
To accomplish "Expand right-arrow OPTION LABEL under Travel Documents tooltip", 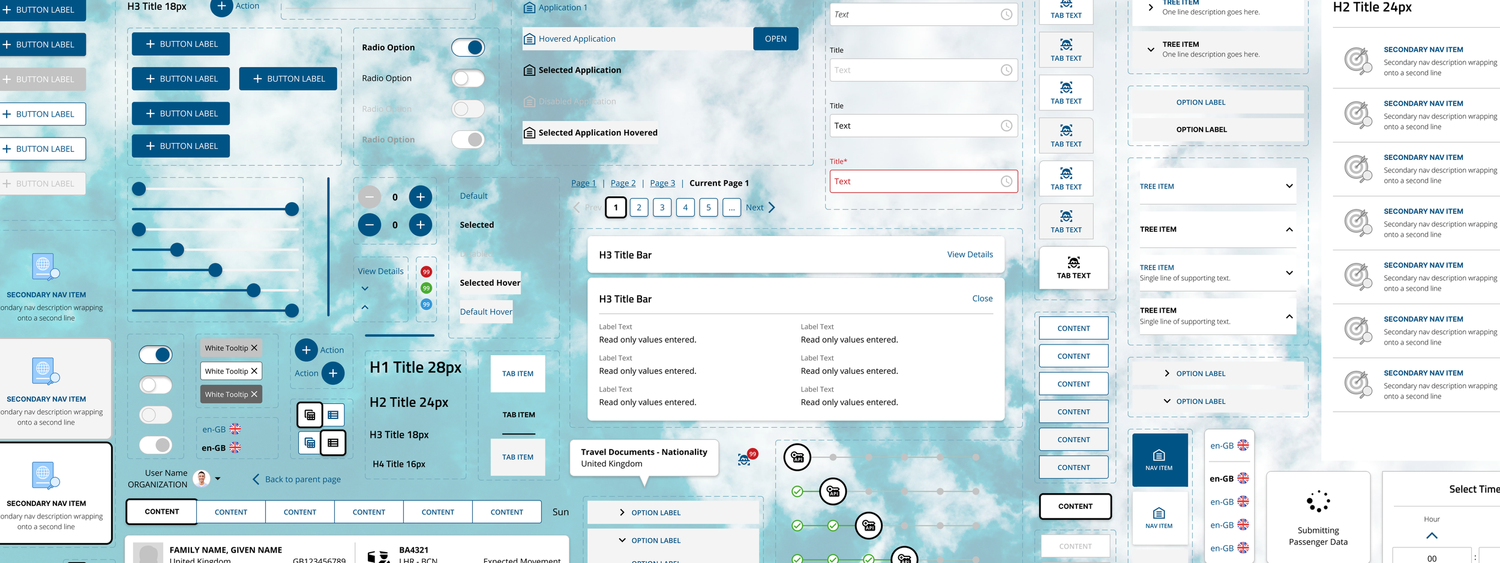I will pos(622,513).
